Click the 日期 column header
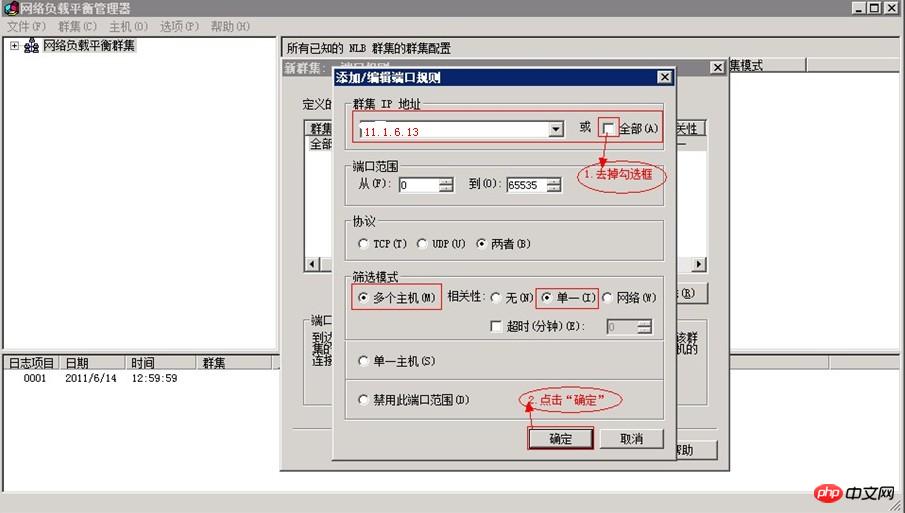Screen dimensions: 905x513 (92, 362)
